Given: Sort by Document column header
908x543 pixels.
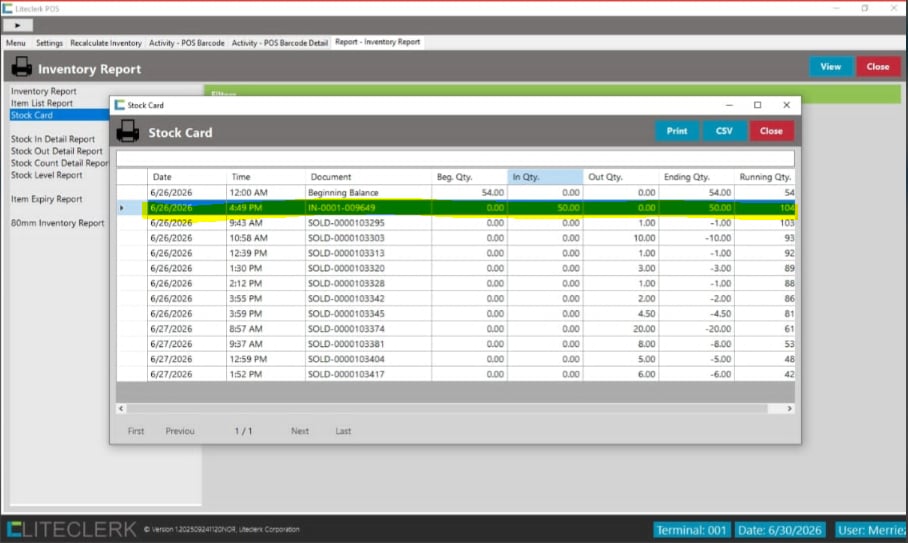Looking at the screenshot, I should click(x=368, y=177).
